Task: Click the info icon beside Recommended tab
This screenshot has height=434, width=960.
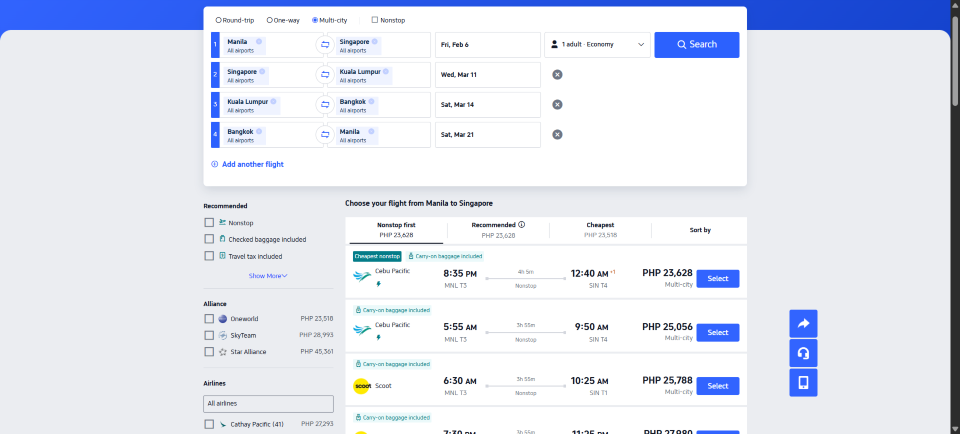Action: coord(522,225)
